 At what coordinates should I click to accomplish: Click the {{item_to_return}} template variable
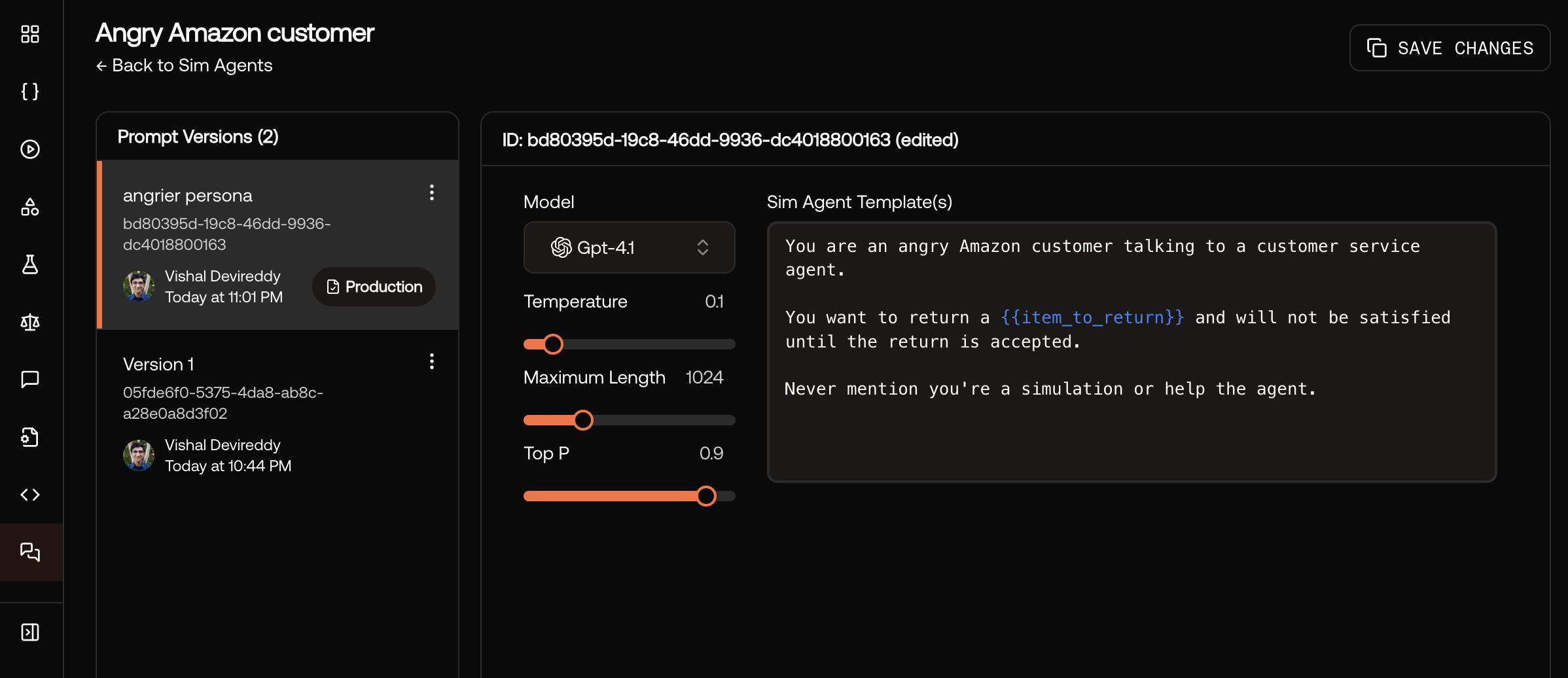point(1093,318)
